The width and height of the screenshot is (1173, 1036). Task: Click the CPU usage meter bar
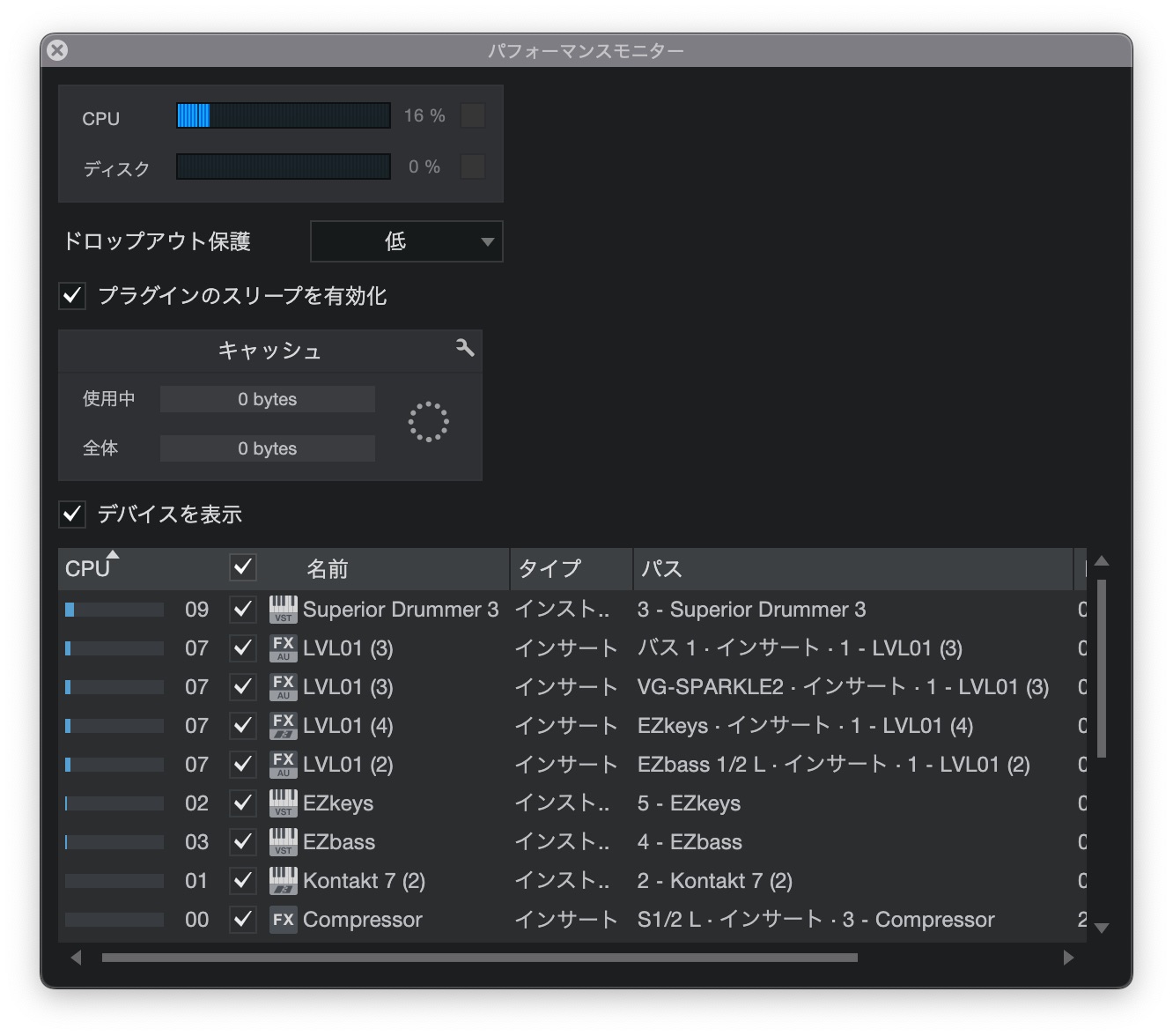click(x=282, y=115)
